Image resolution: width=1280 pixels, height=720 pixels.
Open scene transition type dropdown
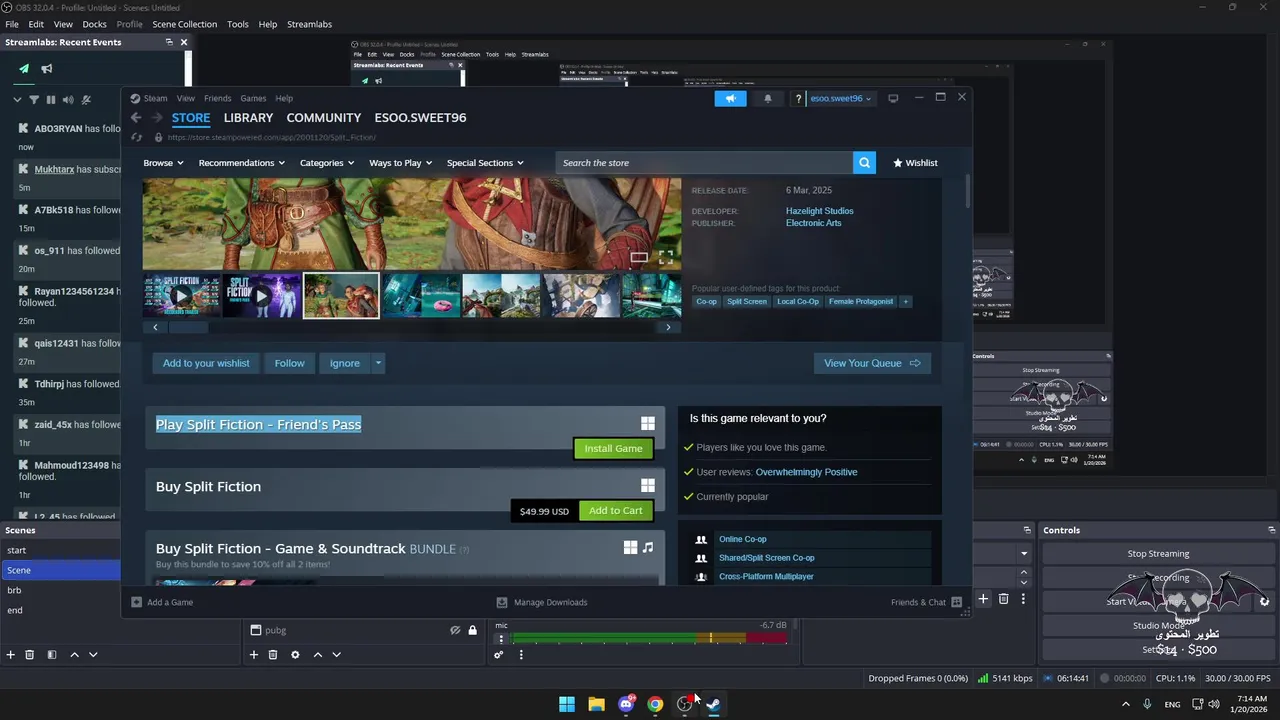click(x=1024, y=553)
